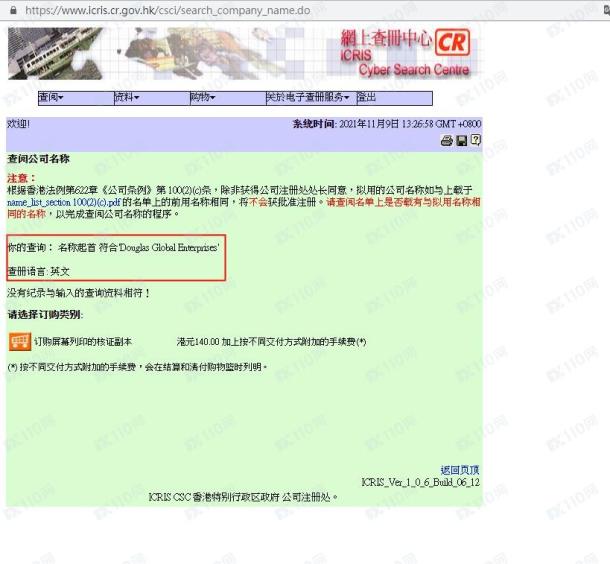This screenshot has height=564, width=610.
Task: Click the footnote about 手续费 delivery charges
Action: click(137, 367)
